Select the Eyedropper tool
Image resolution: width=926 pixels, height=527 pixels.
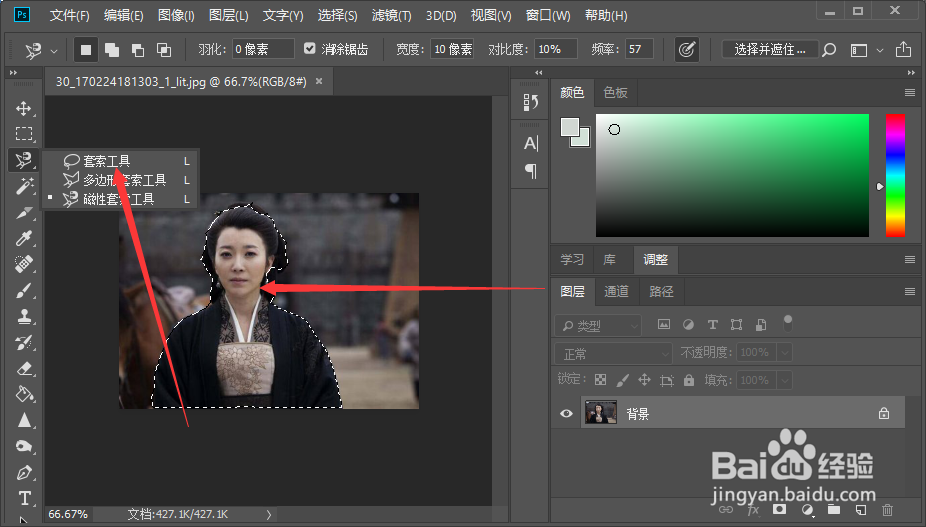pyautogui.click(x=24, y=238)
